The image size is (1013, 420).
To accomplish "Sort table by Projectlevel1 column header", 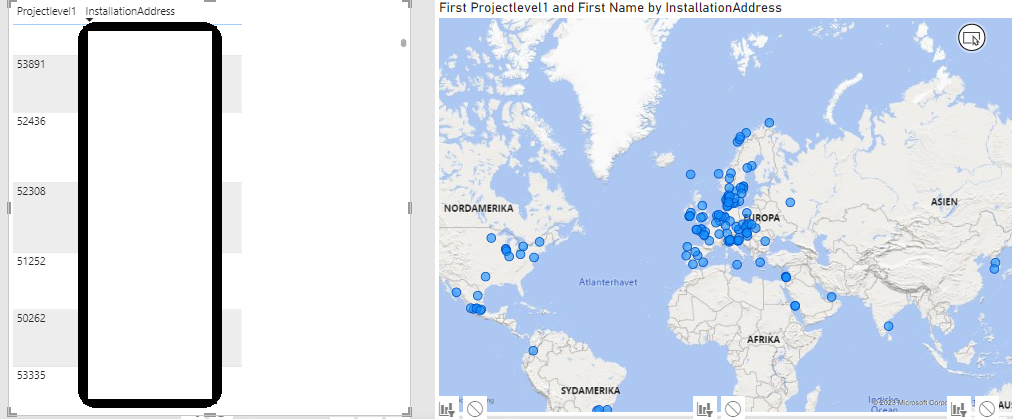I will pyautogui.click(x=46, y=12).
